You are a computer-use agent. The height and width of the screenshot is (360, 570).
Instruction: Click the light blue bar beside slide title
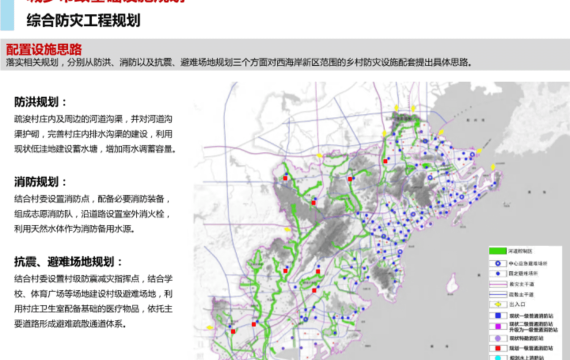[7, 15]
